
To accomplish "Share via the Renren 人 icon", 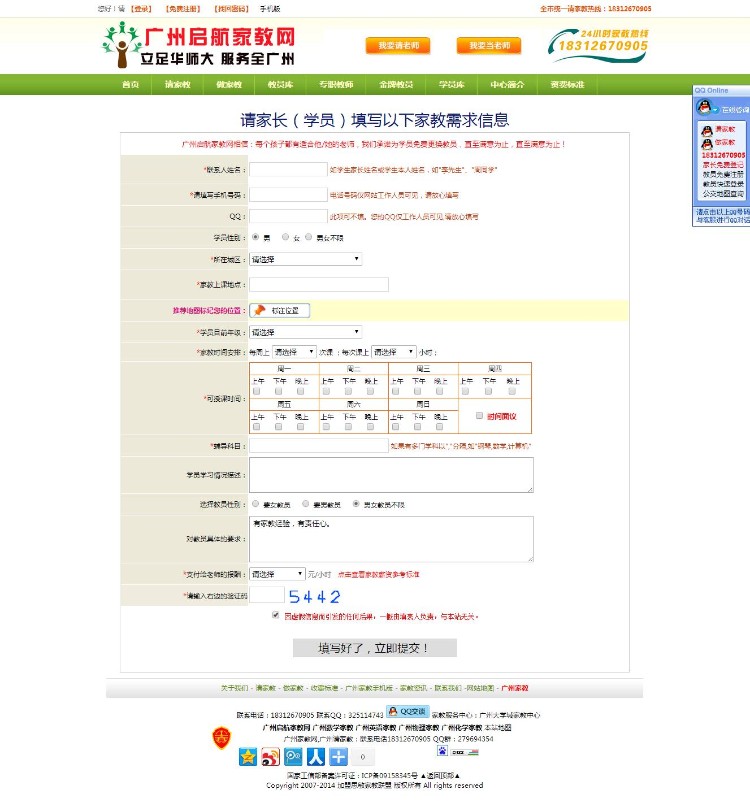I will (x=316, y=757).
